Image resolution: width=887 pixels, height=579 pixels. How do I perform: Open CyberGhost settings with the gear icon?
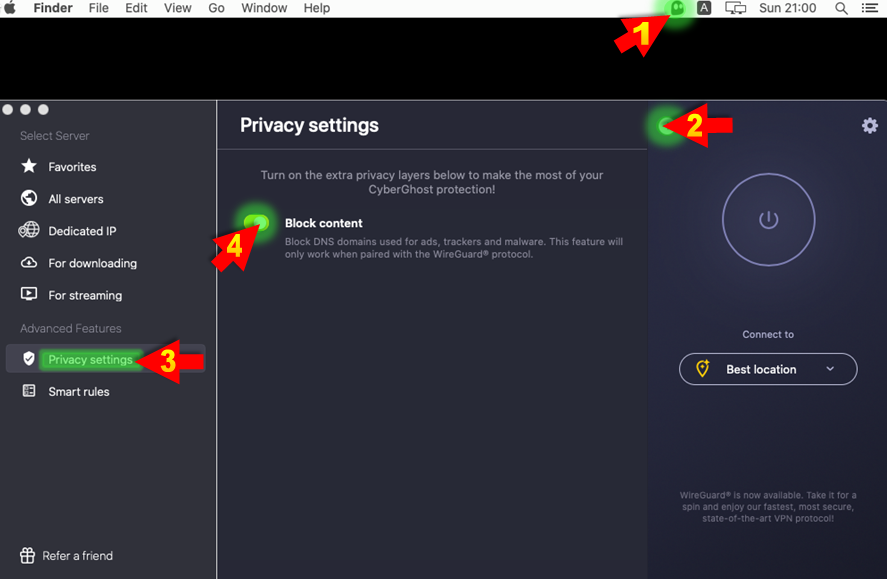[x=869, y=126]
